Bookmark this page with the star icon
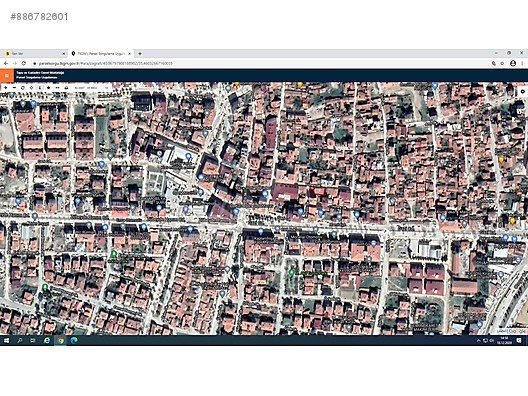The image size is (528, 396). click(502, 63)
